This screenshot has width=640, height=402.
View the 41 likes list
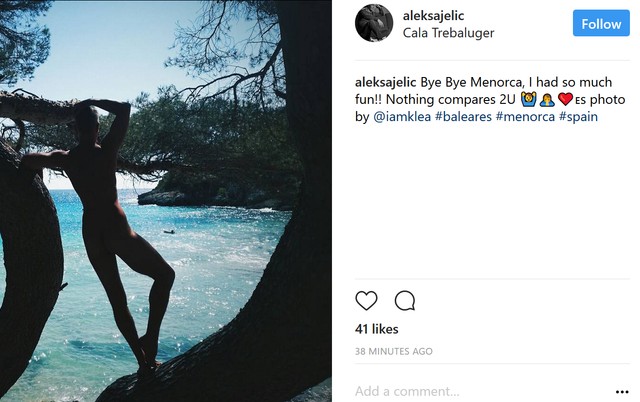pos(376,329)
